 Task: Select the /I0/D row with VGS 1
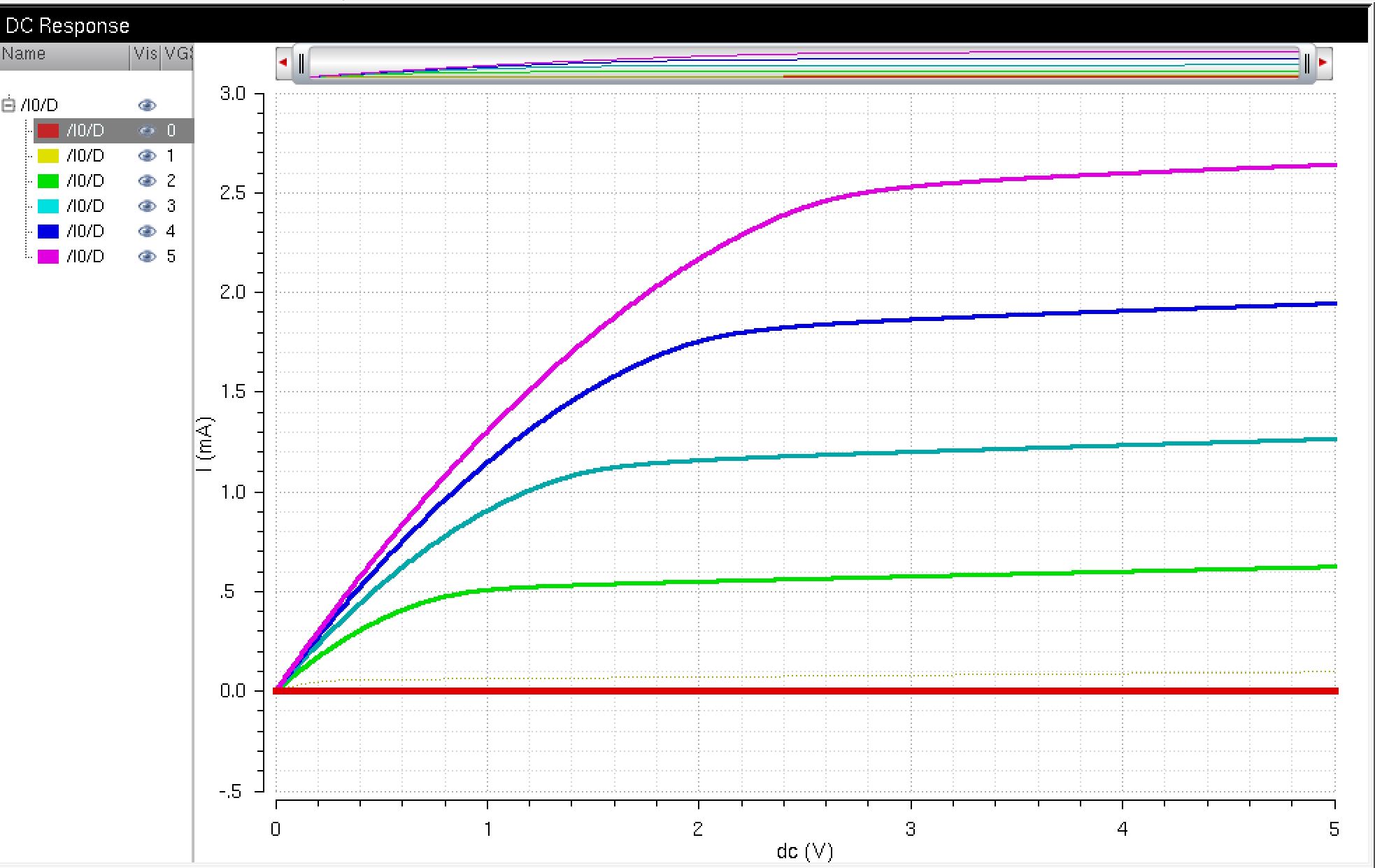(x=113, y=156)
